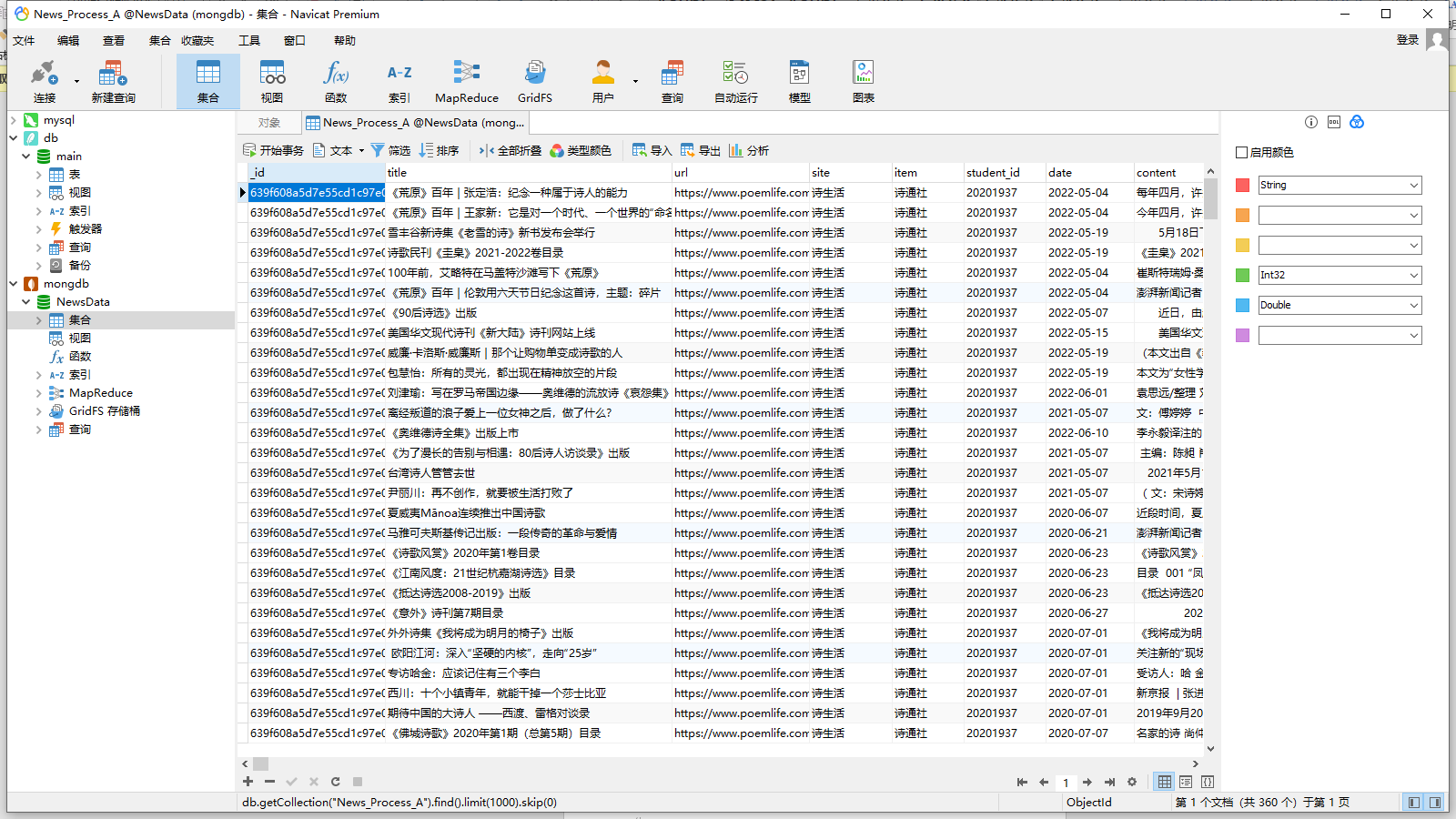Viewport: 1456px width, 819px height.
Task: Click the 导入 import tool
Action: (x=652, y=150)
